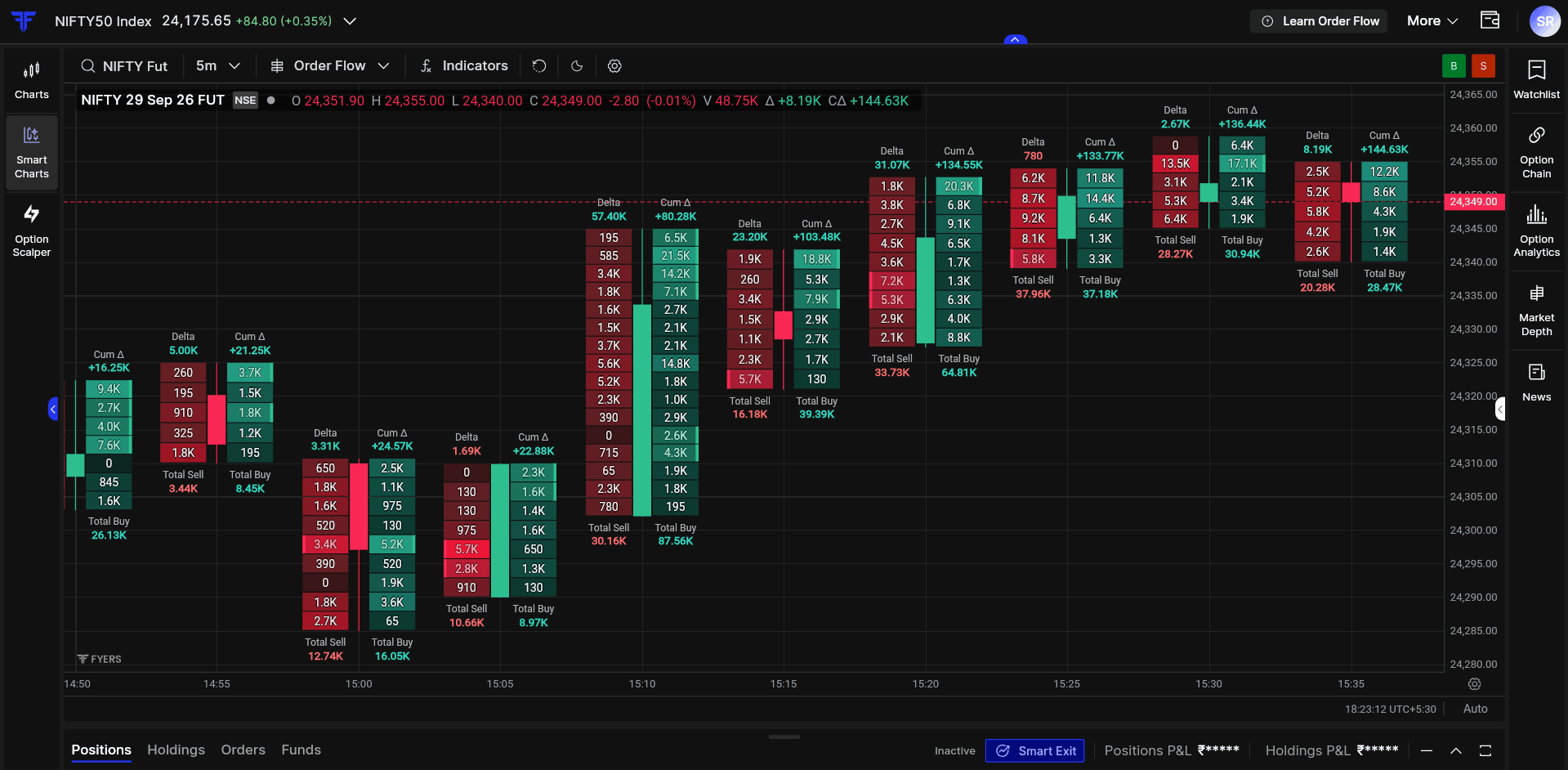Viewport: 1568px width, 770px height.
Task: Open the News panel
Action: click(1536, 383)
